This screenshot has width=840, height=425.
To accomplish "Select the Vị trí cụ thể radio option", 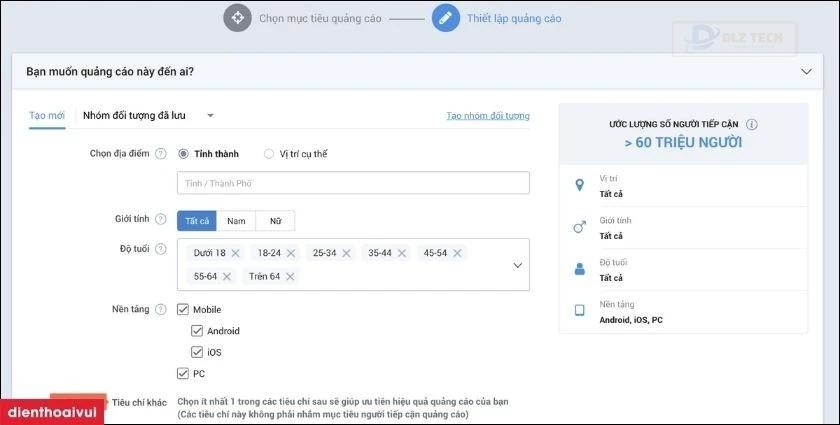I will point(269,154).
